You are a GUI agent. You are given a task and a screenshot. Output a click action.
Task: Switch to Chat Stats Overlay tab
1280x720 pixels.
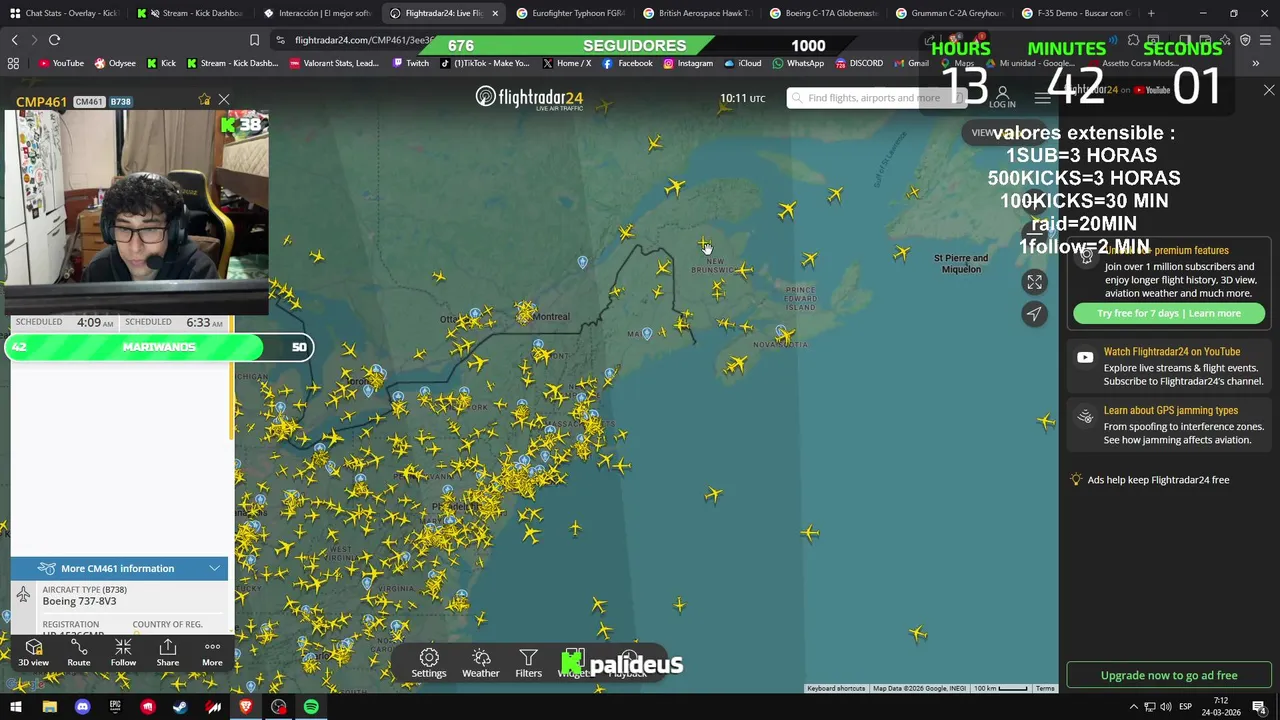coord(64,13)
